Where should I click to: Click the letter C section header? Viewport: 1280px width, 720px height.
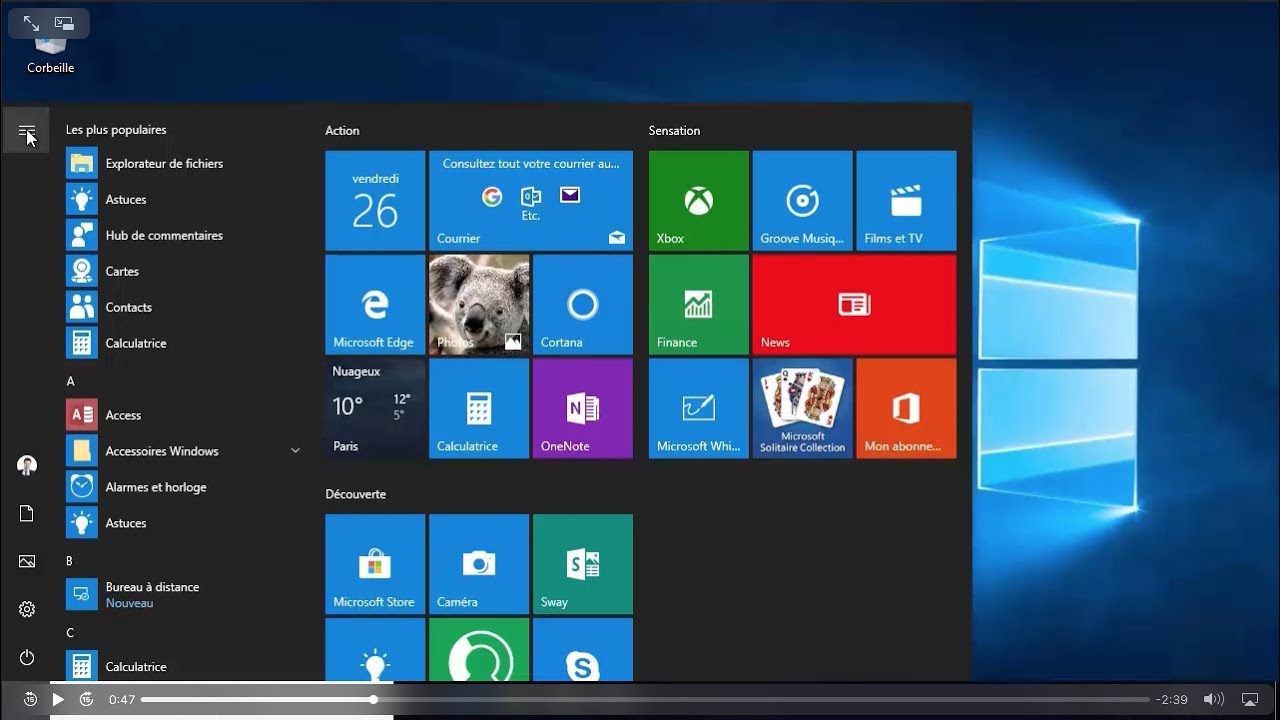[x=70, y=633]
